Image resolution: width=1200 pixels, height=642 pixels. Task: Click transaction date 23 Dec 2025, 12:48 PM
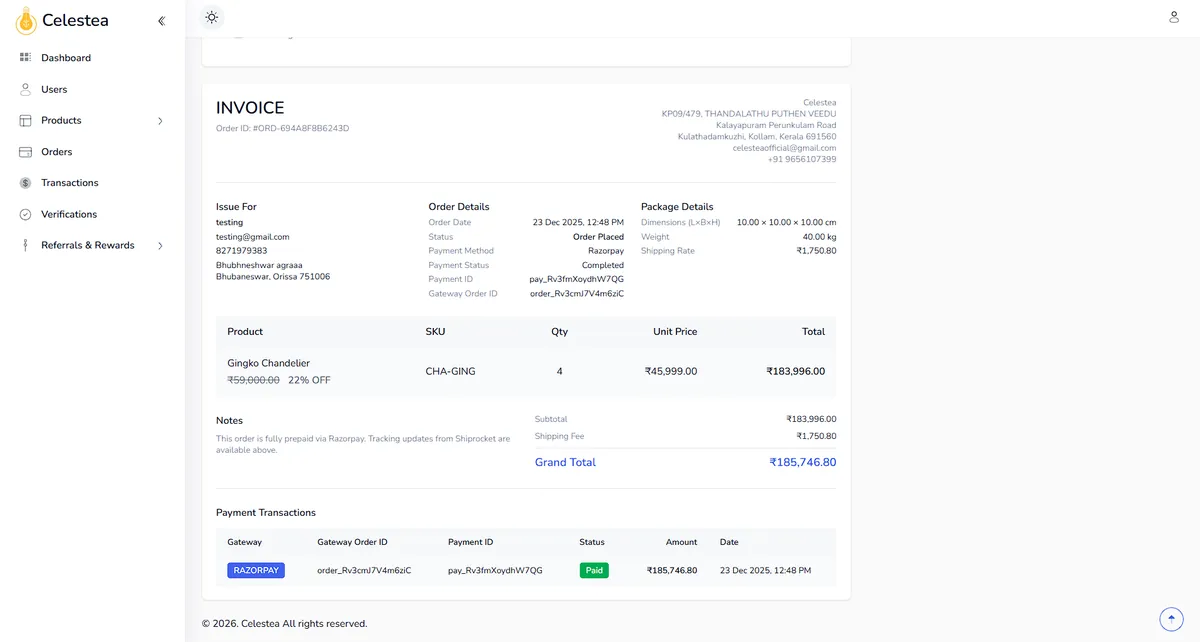tap(765, 570)
